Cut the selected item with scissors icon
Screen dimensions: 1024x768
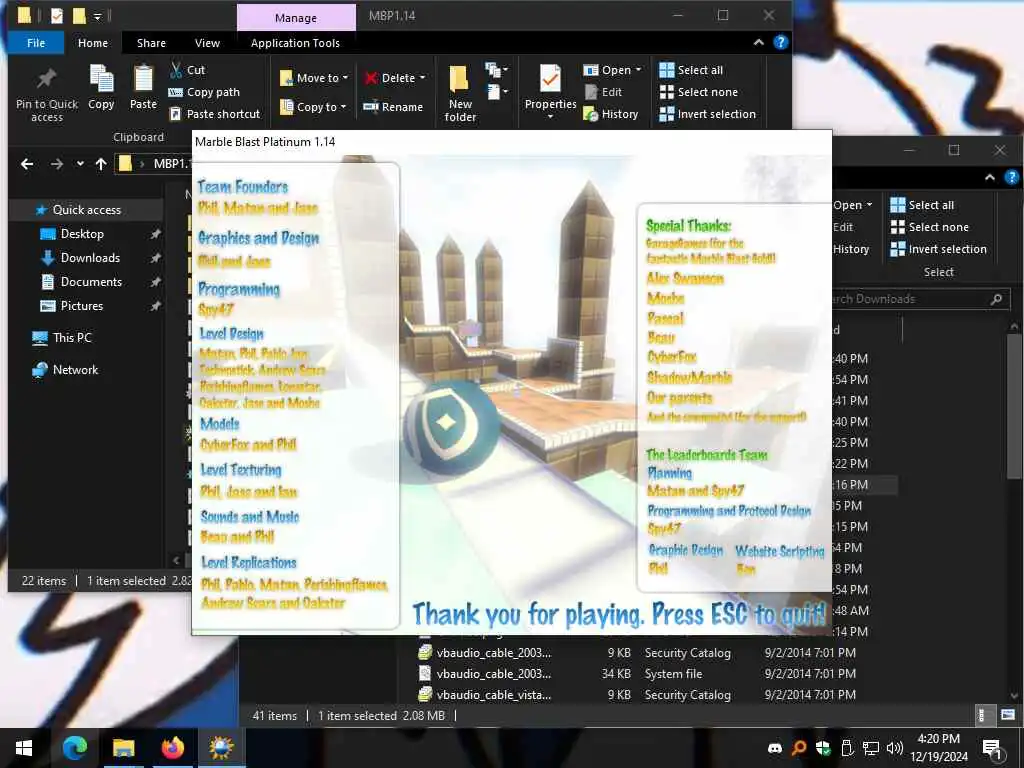pyautogui.click(x=187, y=70)
